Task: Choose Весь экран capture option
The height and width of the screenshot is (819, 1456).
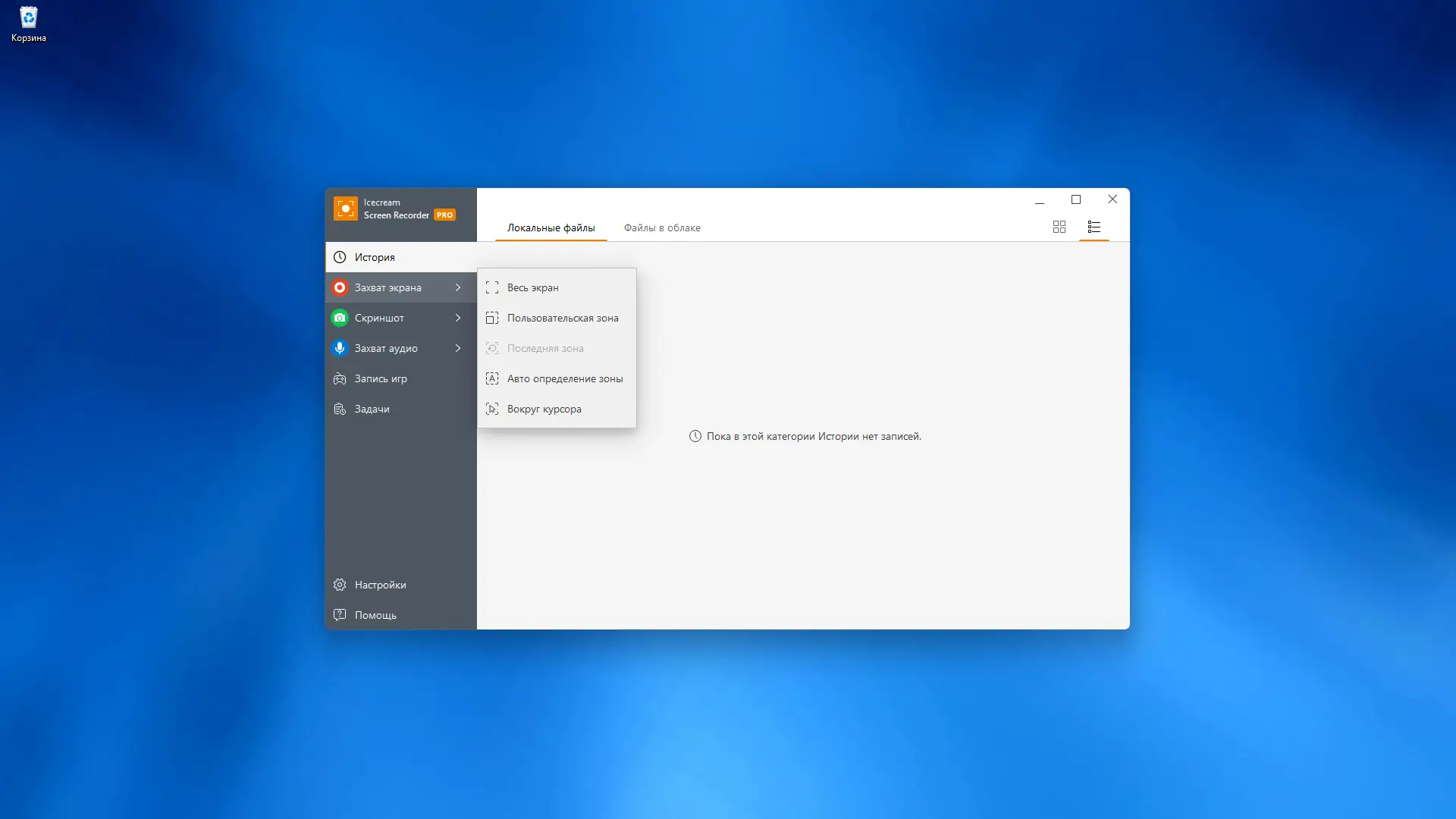Action: click(x=532, y=287)
